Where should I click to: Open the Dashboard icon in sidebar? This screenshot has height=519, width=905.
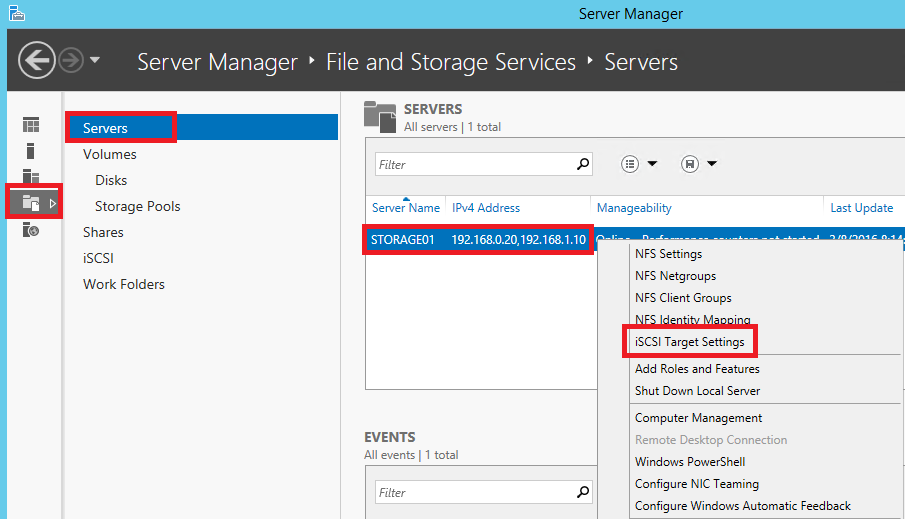click(x=31, y=125)
